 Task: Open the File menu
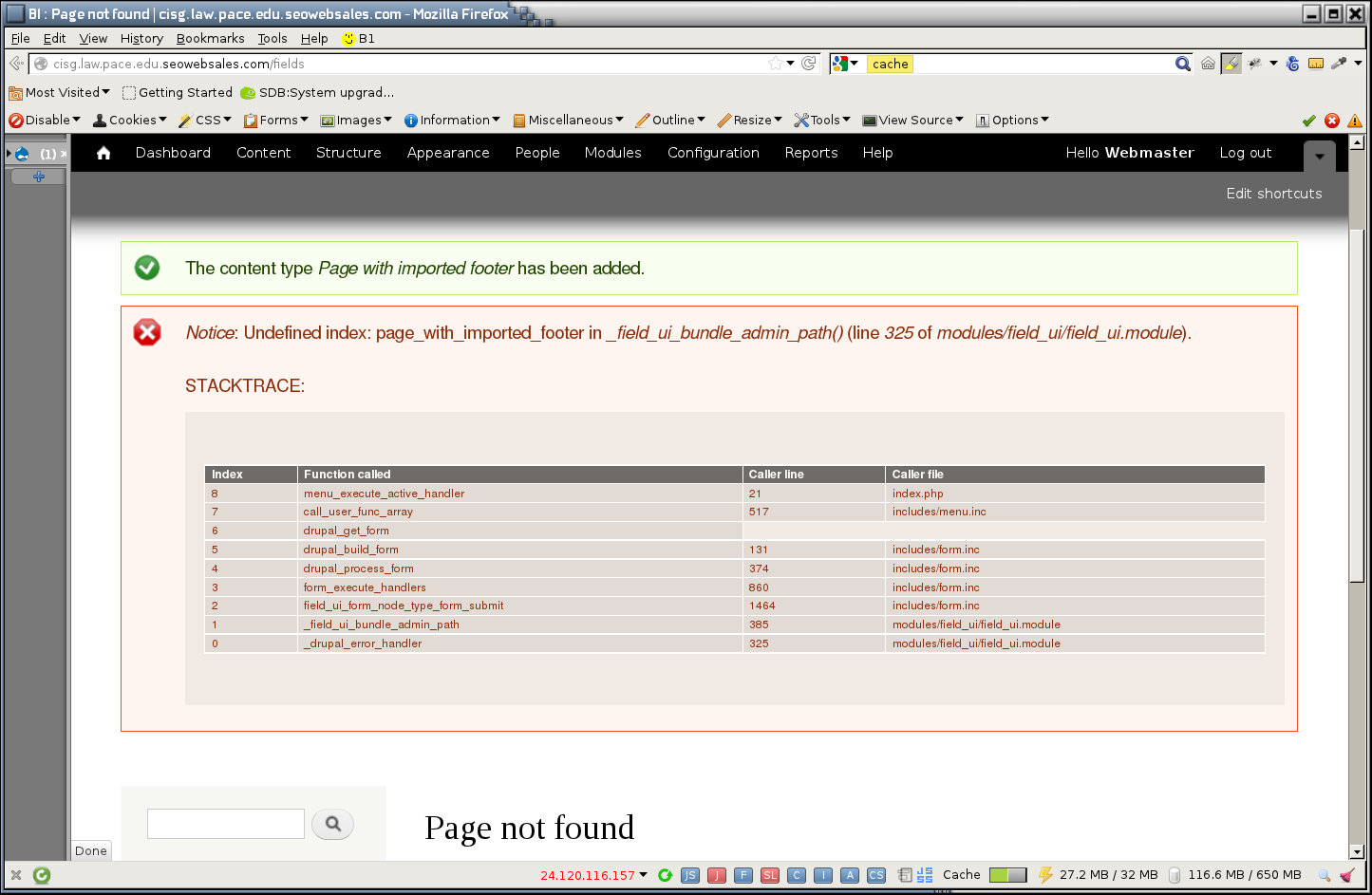21,39
